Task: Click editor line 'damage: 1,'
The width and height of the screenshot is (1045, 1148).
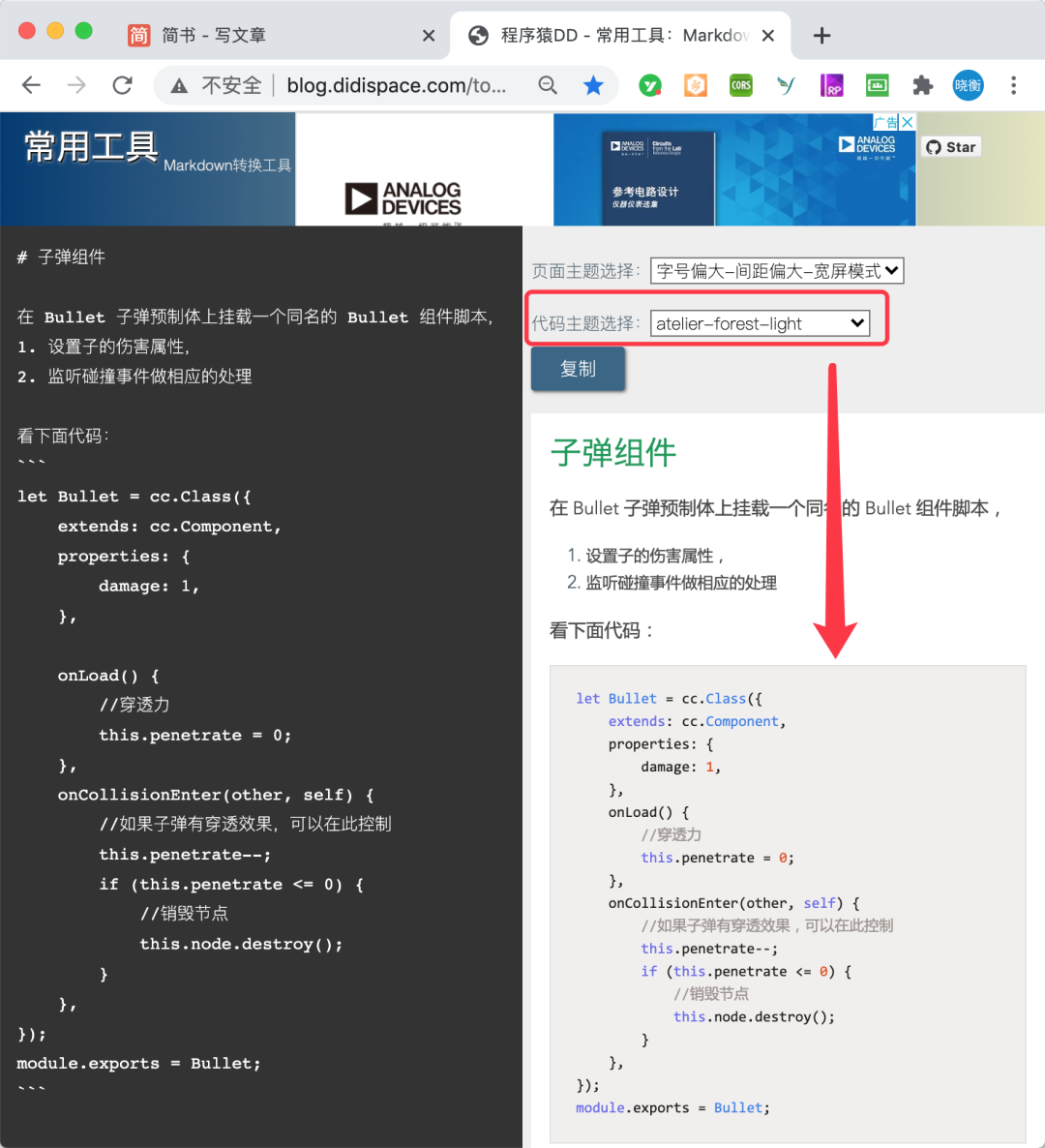Action: [x=149, y=586]
